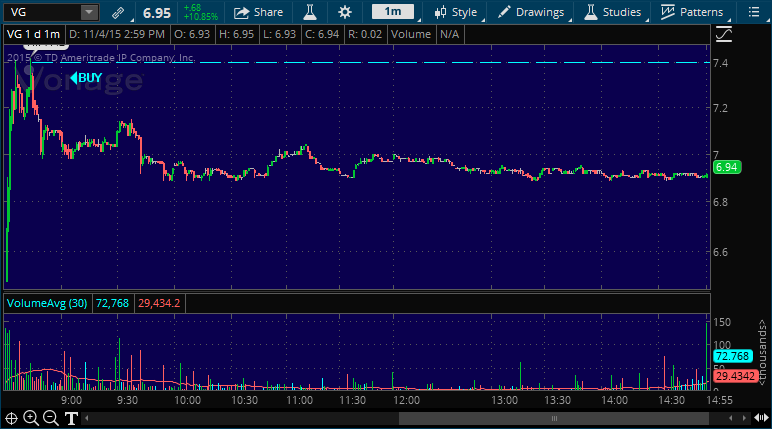Click the 6.6 price axis label
772x429 pixels.
720,252
